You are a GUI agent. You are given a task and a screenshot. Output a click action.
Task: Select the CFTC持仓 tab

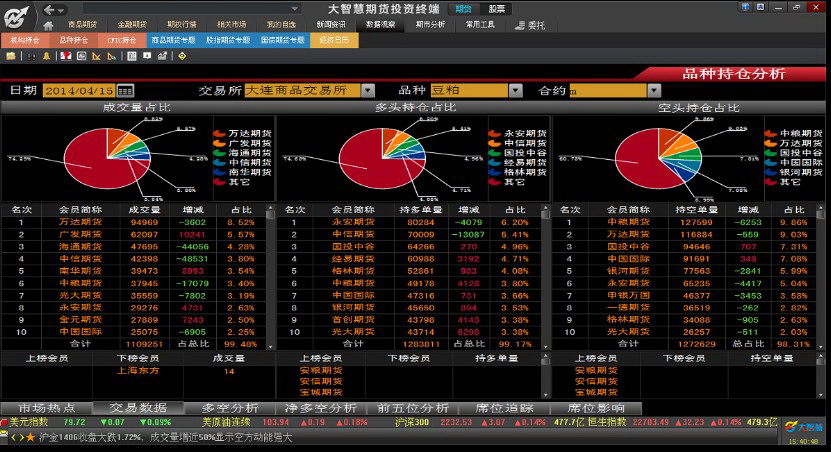[121, 40]
